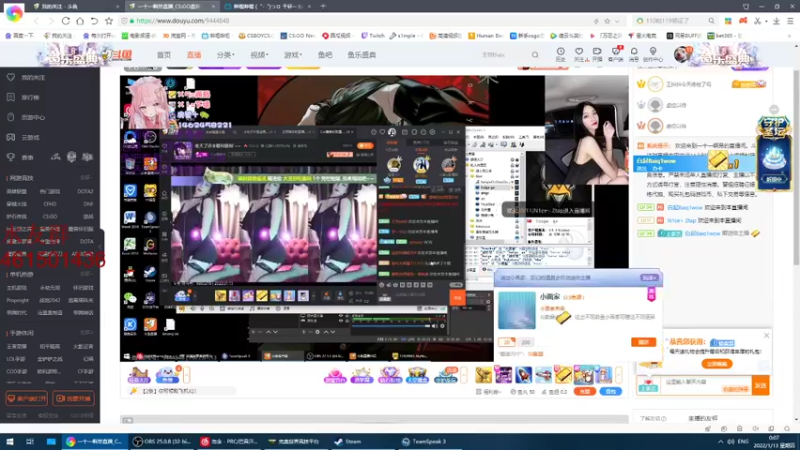Image resolution: width=800 pixels, height=450 pixels.
Task: Open the Twitch bookmark
Action: 373,36
